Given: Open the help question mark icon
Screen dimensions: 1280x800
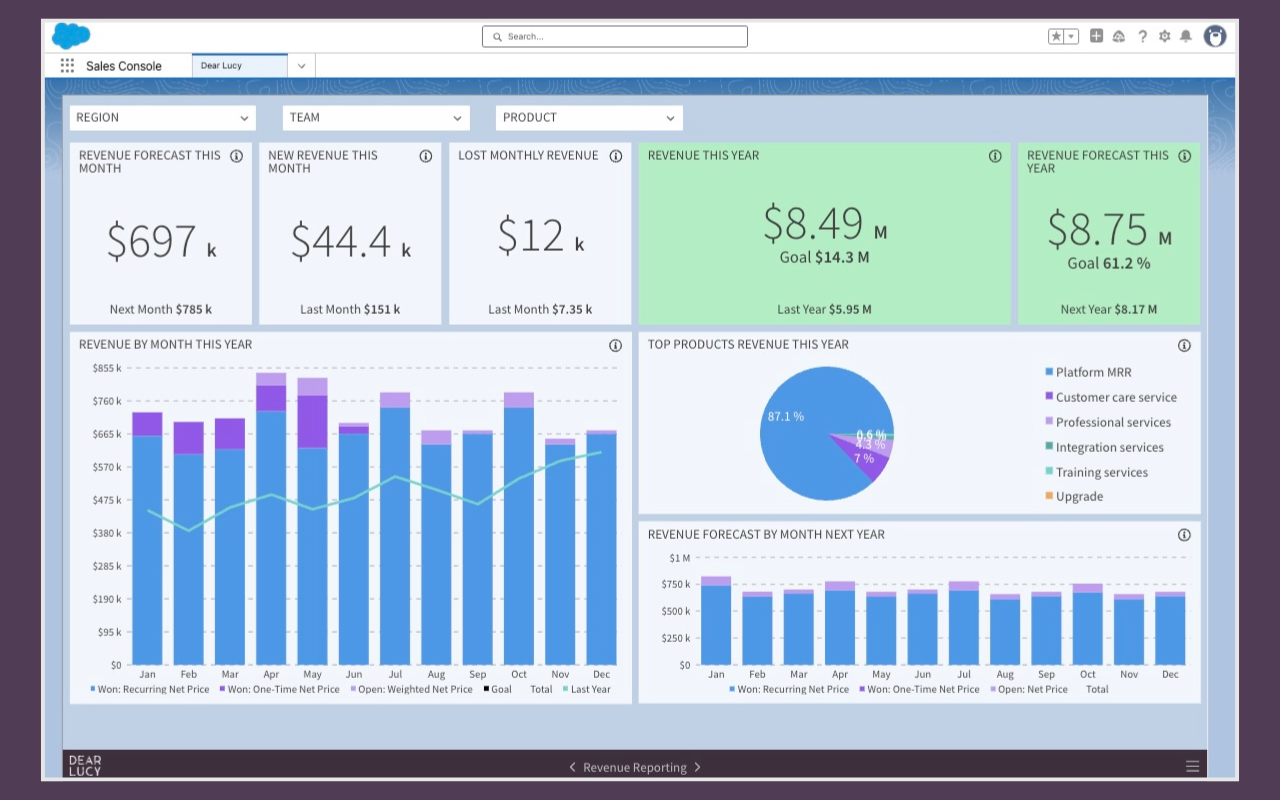Looking at the screenshot, I should 1142,36.
